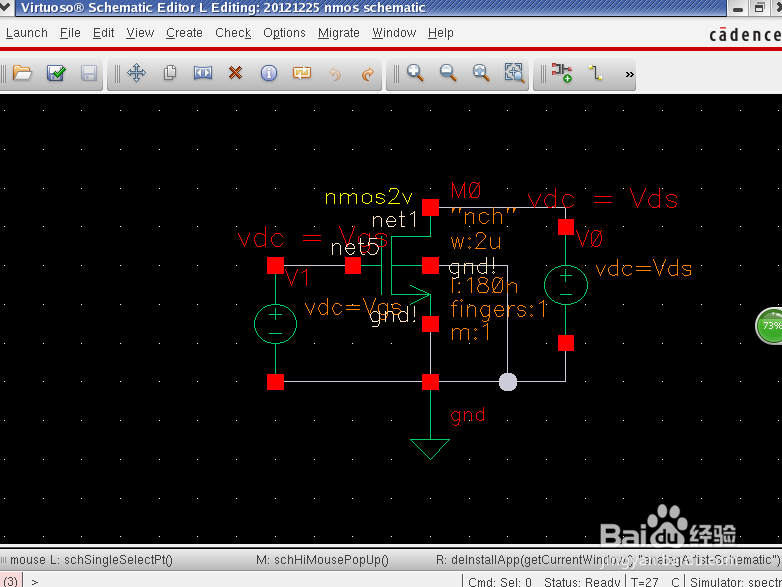Open the Edit menu
The image size is (782, 587).
click(x=104, y=33)
